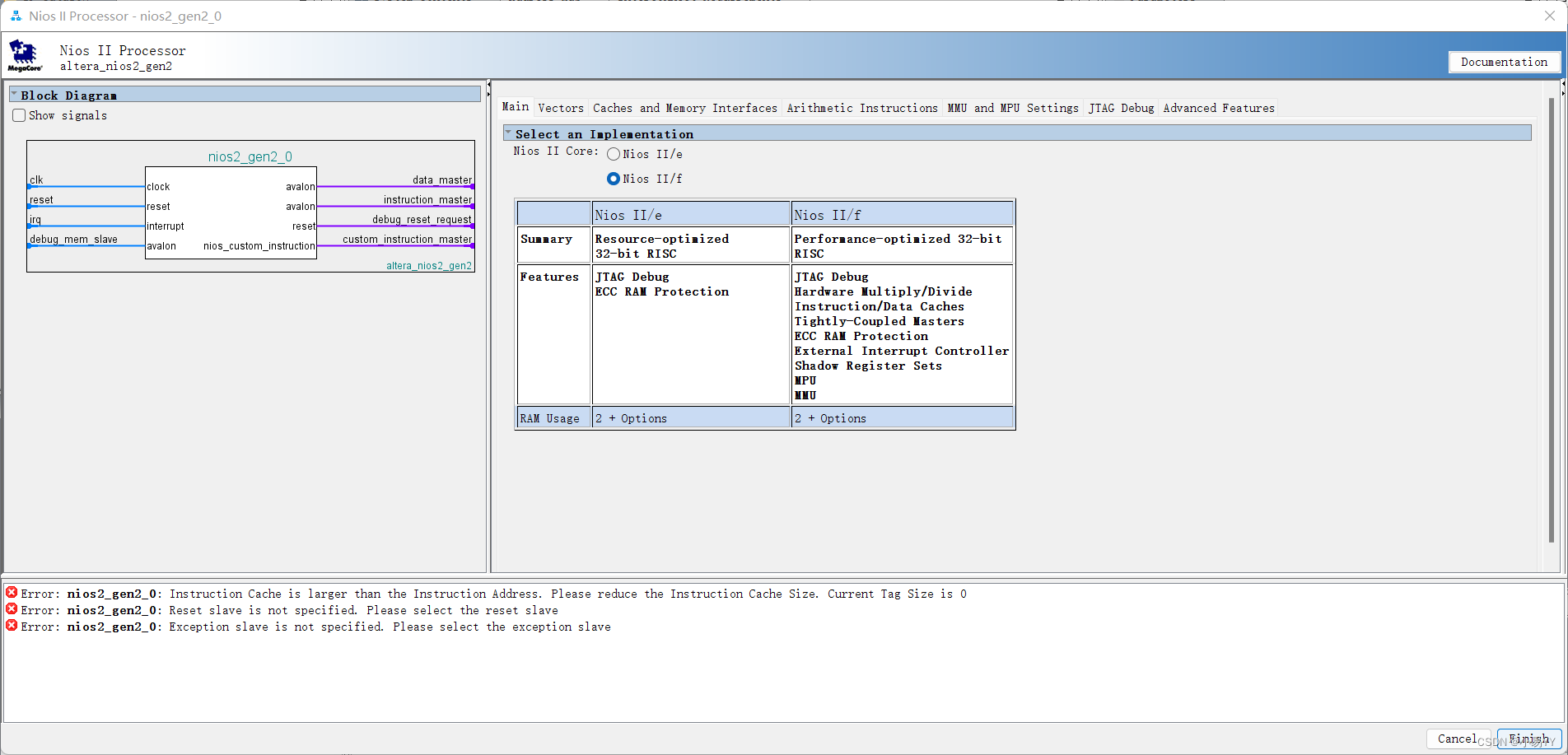The width and height of the screenshot is (1568, 755).
Task: Click the error icon for Exception slave message
Action: point(12,626)
